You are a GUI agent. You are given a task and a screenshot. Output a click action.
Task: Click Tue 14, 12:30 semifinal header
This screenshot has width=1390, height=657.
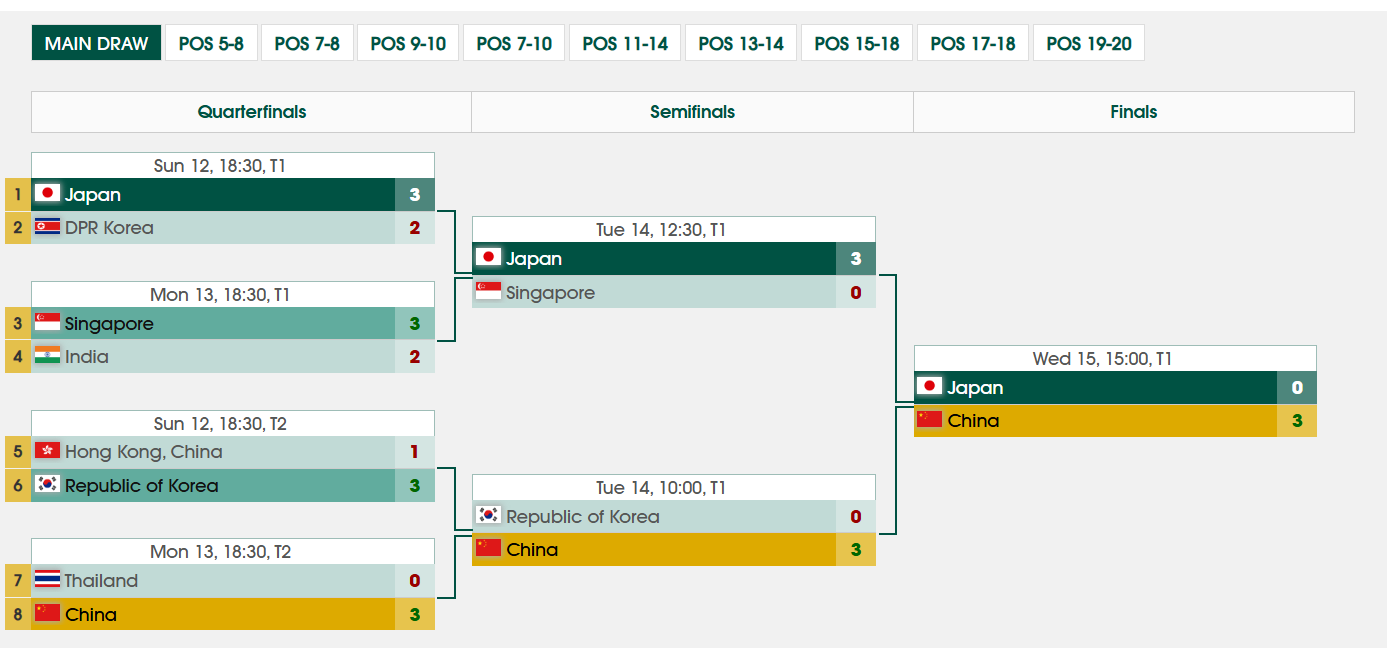click(673, 229)
